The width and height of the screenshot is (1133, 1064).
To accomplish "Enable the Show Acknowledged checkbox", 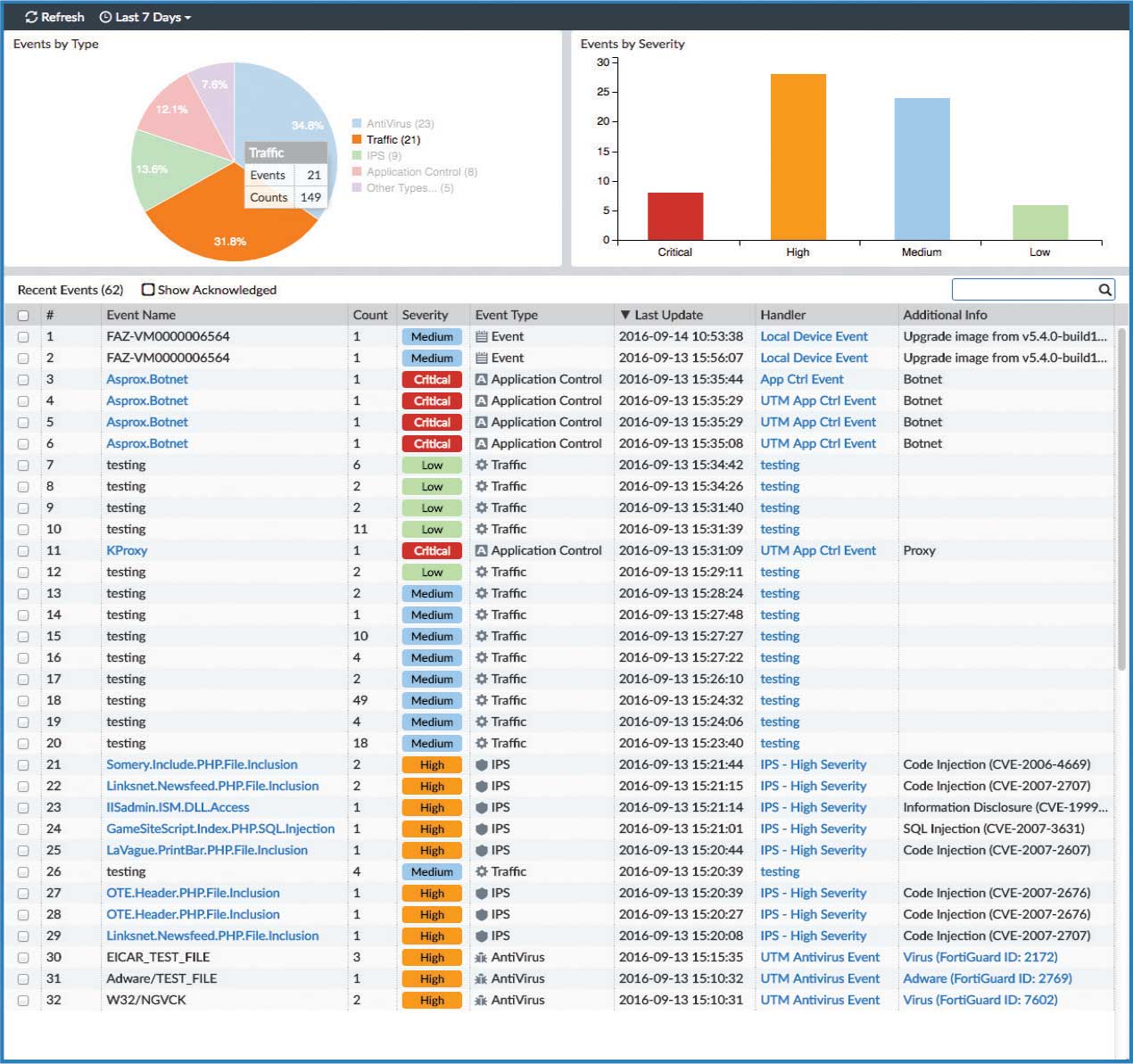I will pos(148,290).
